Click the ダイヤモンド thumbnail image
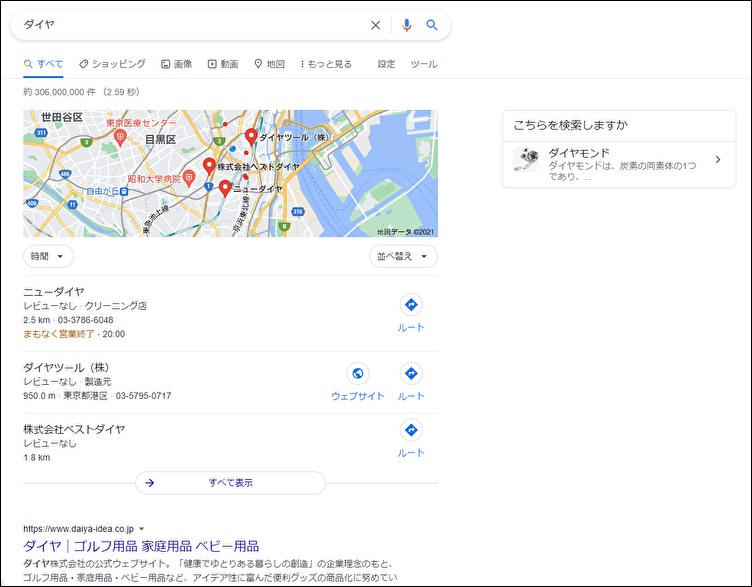This screenshot has height=587, width=752. tap(526, 160)
